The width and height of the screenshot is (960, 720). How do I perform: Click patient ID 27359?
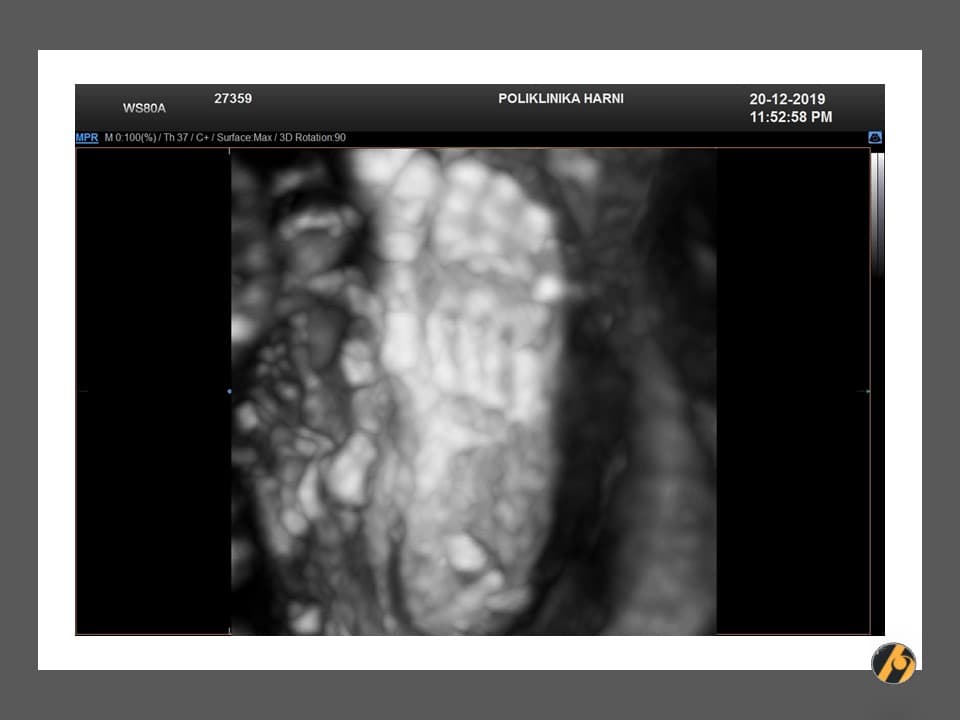point(233,99)
